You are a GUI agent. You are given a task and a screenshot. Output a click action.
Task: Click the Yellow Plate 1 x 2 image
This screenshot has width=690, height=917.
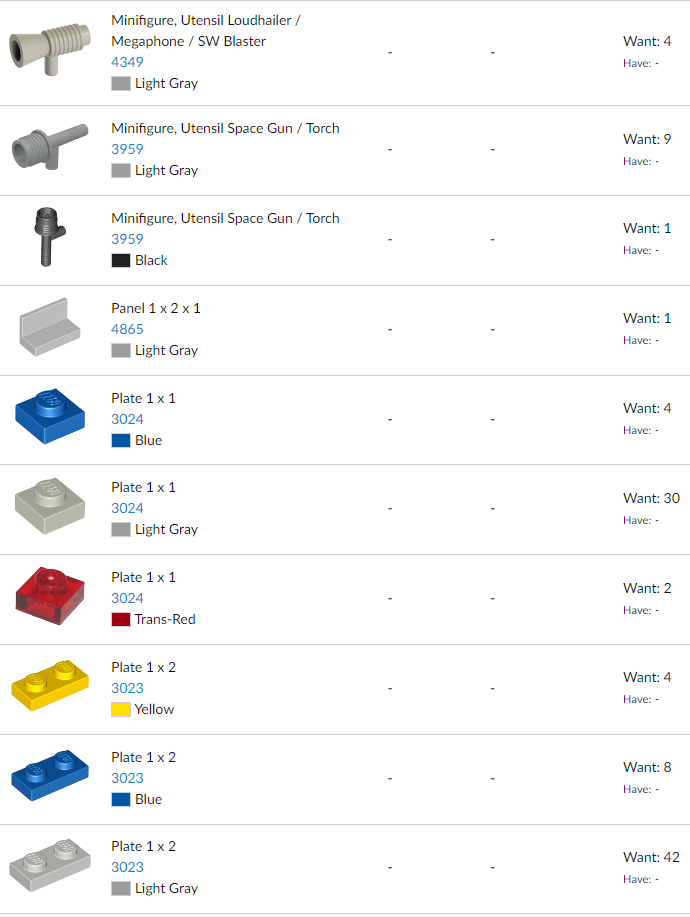pos(50,686)
